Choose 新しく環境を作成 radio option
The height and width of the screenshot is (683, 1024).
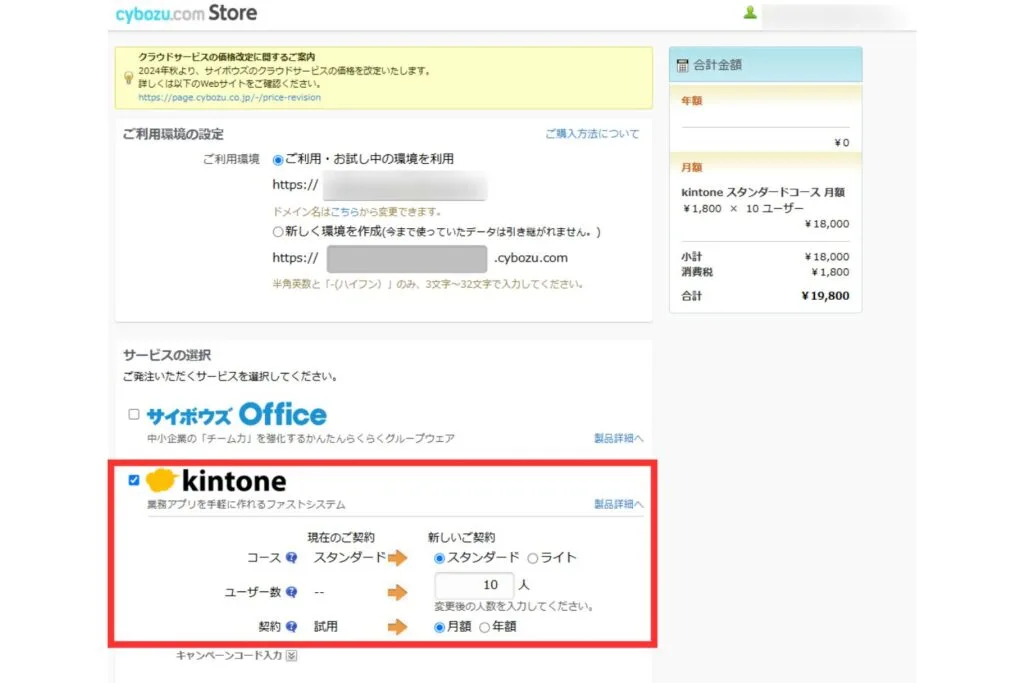point(278,231)
